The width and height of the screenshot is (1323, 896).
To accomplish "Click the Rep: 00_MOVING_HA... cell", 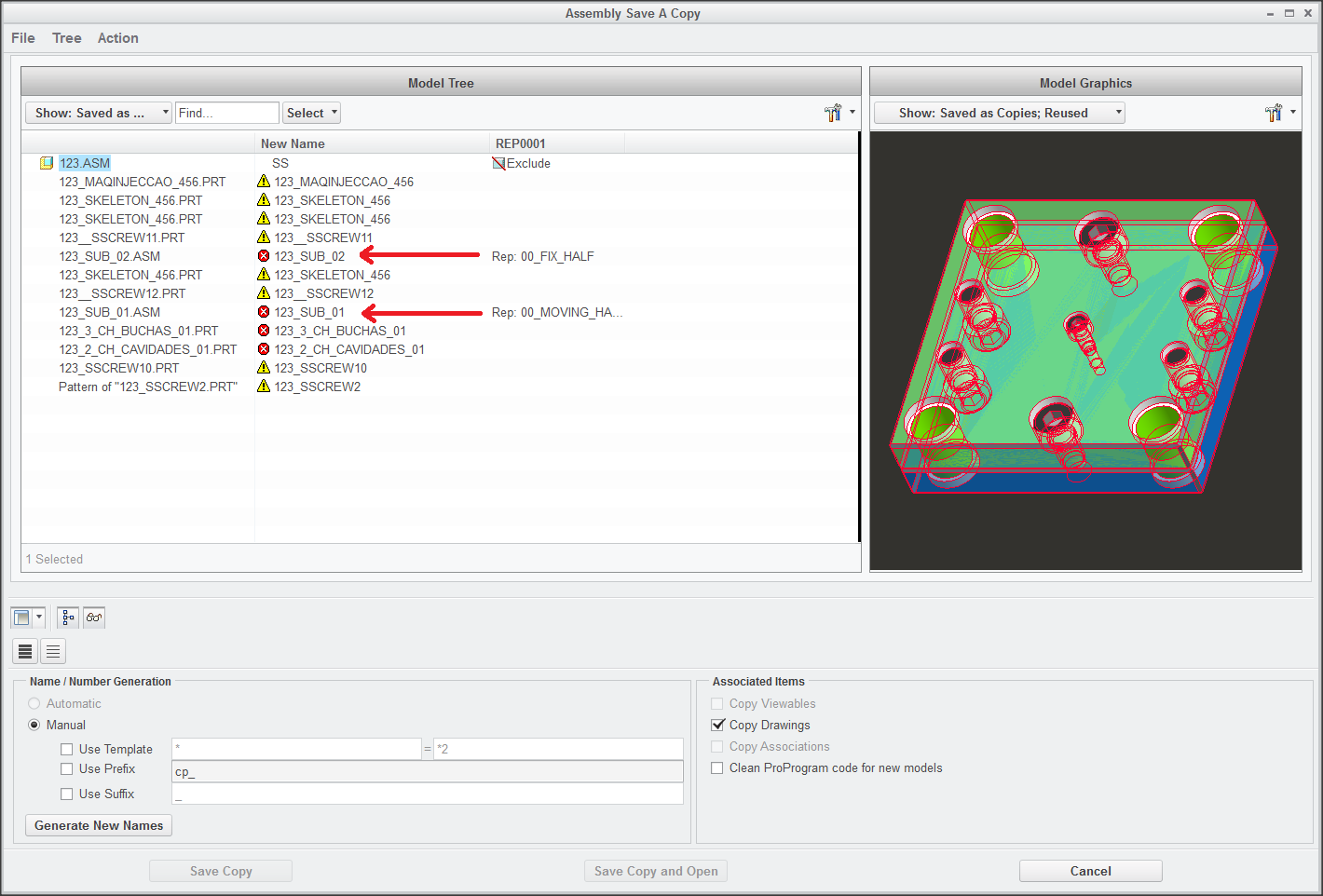I will point(557,312).
